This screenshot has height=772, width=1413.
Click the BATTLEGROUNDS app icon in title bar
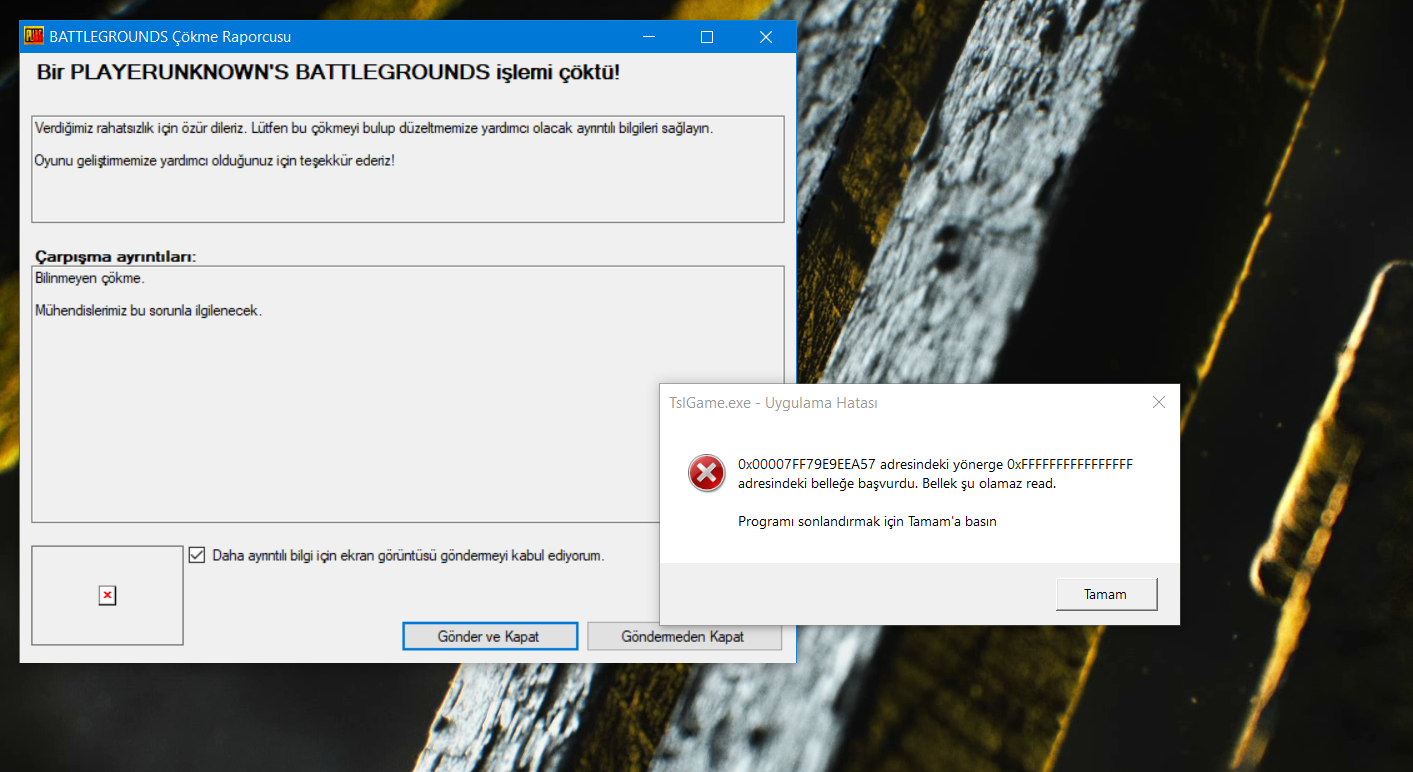pyautogui.click(x=34, y=37)
